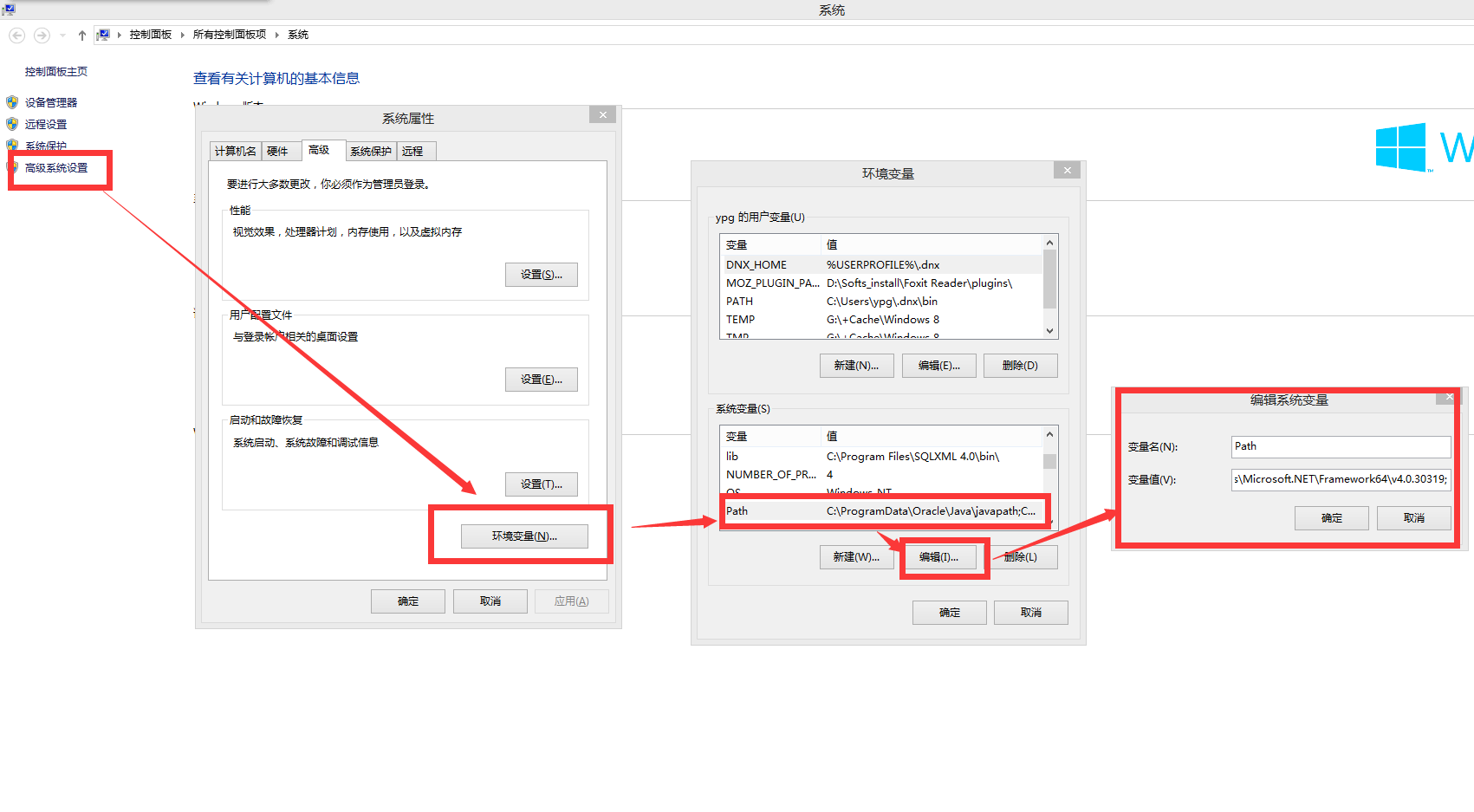Viewport: 1474px width, 812px height.
Task: Click the Windows logo on the right
Action: [x=1400, y=147]
